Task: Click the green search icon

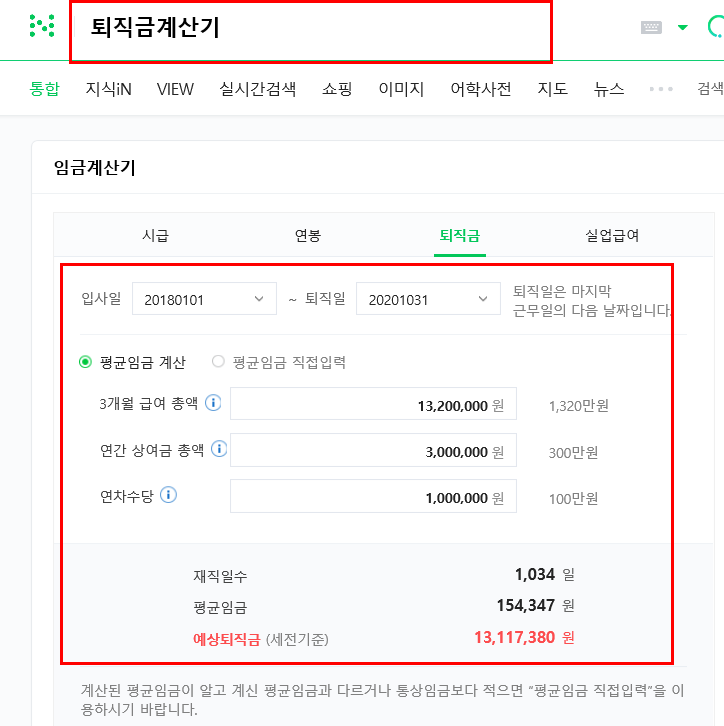Action: point(716,26)
